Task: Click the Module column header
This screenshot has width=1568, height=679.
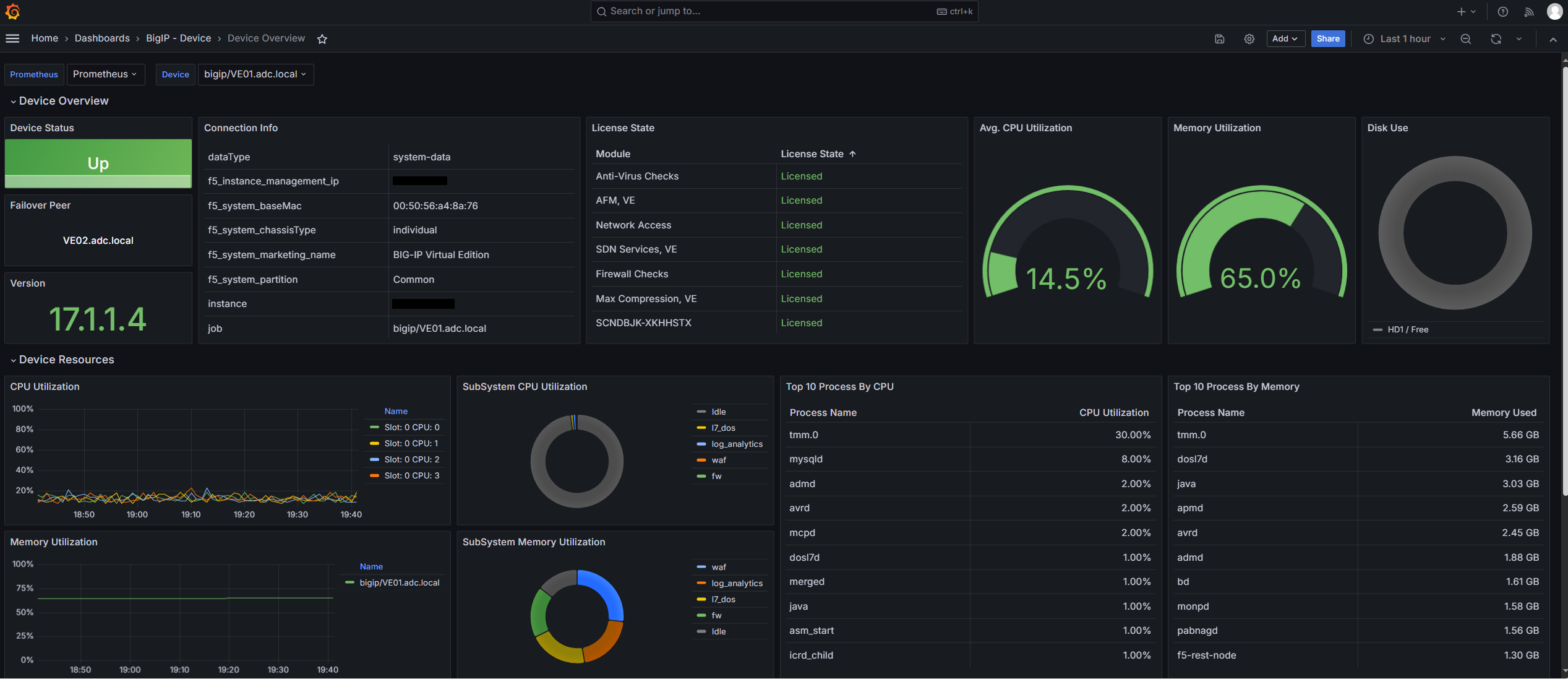Action: pos(612,154)
